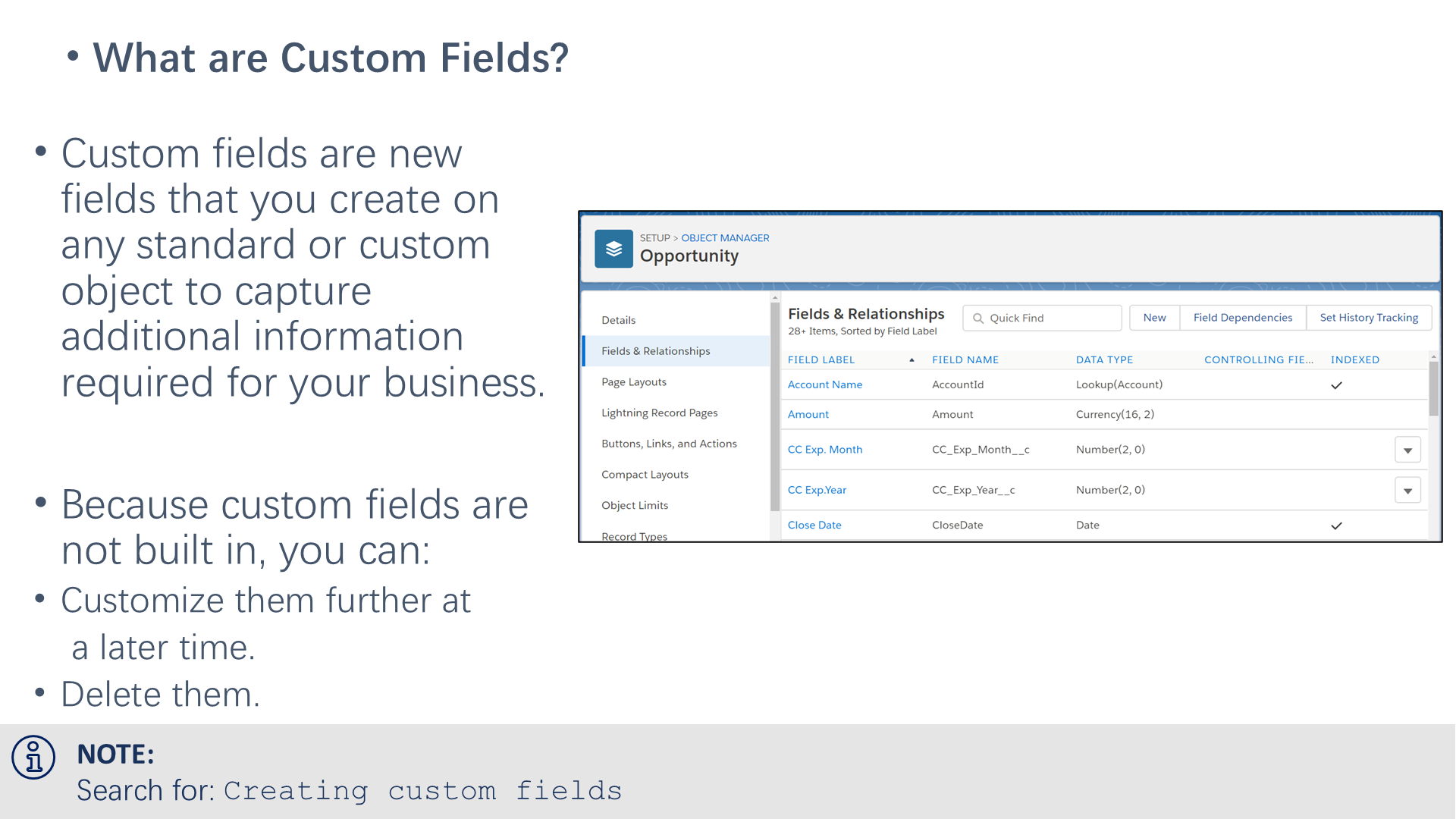The height and width of the screenshot is (819, 1456).
Task: Click the SETUP breadcrumb text
Action: (654, 238)
